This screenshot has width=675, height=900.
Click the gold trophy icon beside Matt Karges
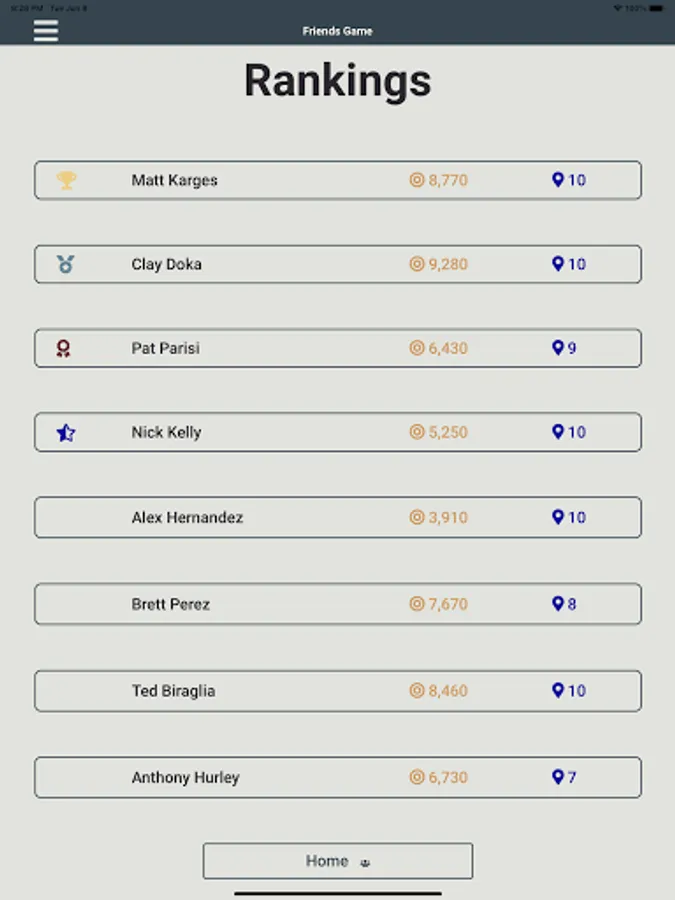66,180
